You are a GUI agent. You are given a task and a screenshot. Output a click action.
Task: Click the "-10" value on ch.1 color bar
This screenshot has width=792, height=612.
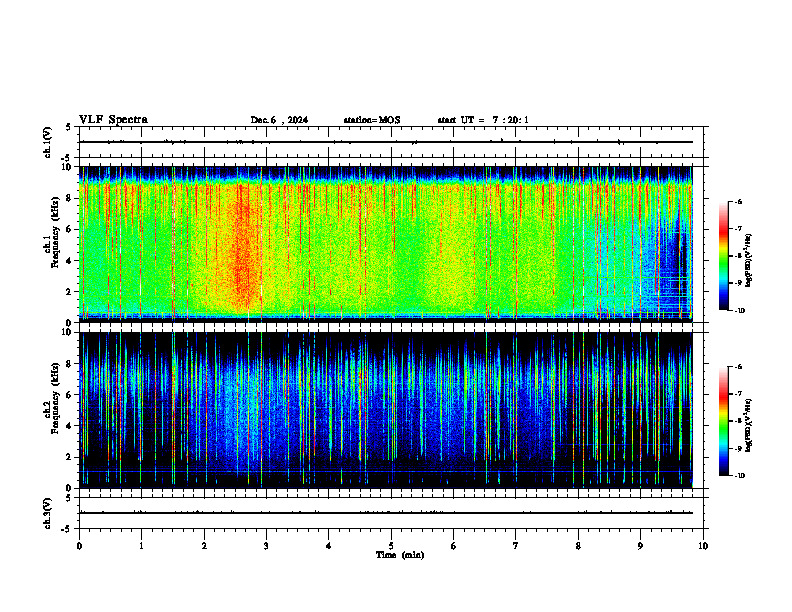(x=739, y=311)
